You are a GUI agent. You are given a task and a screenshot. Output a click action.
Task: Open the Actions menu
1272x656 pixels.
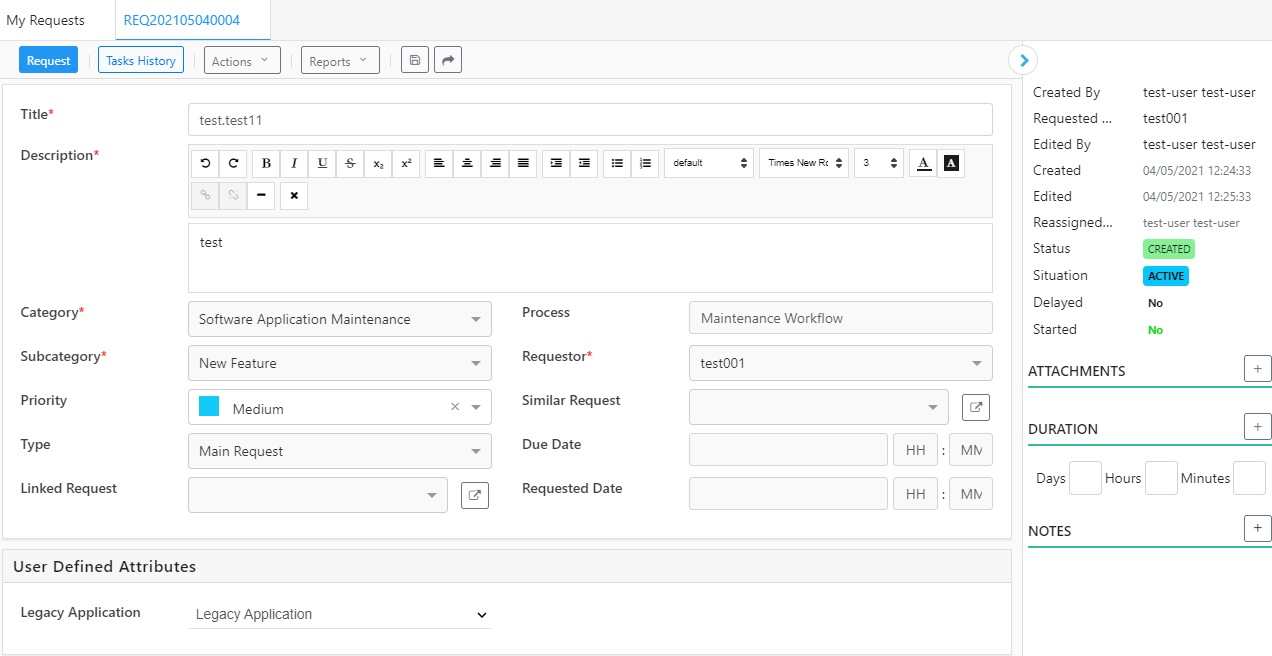(x=241, y=61)
